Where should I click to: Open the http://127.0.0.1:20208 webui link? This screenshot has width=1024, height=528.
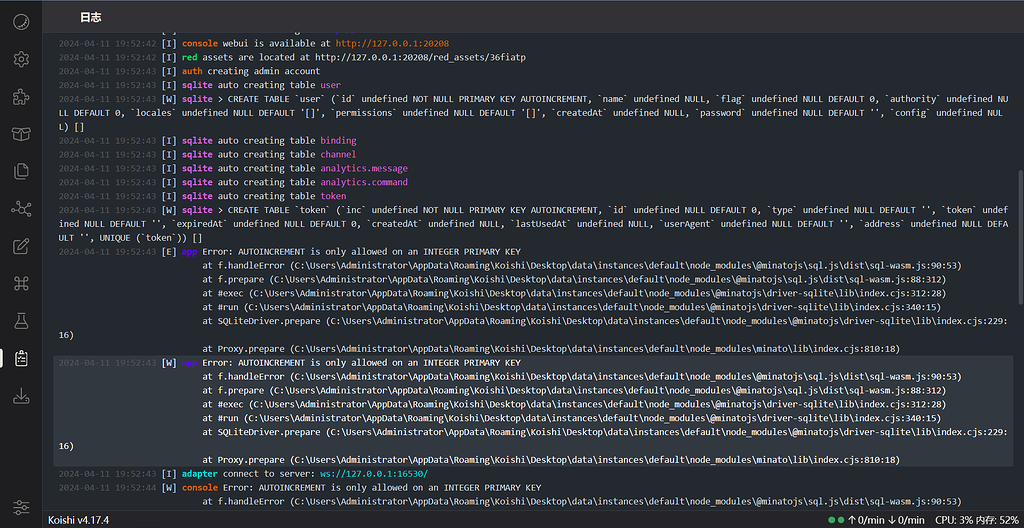392,43
